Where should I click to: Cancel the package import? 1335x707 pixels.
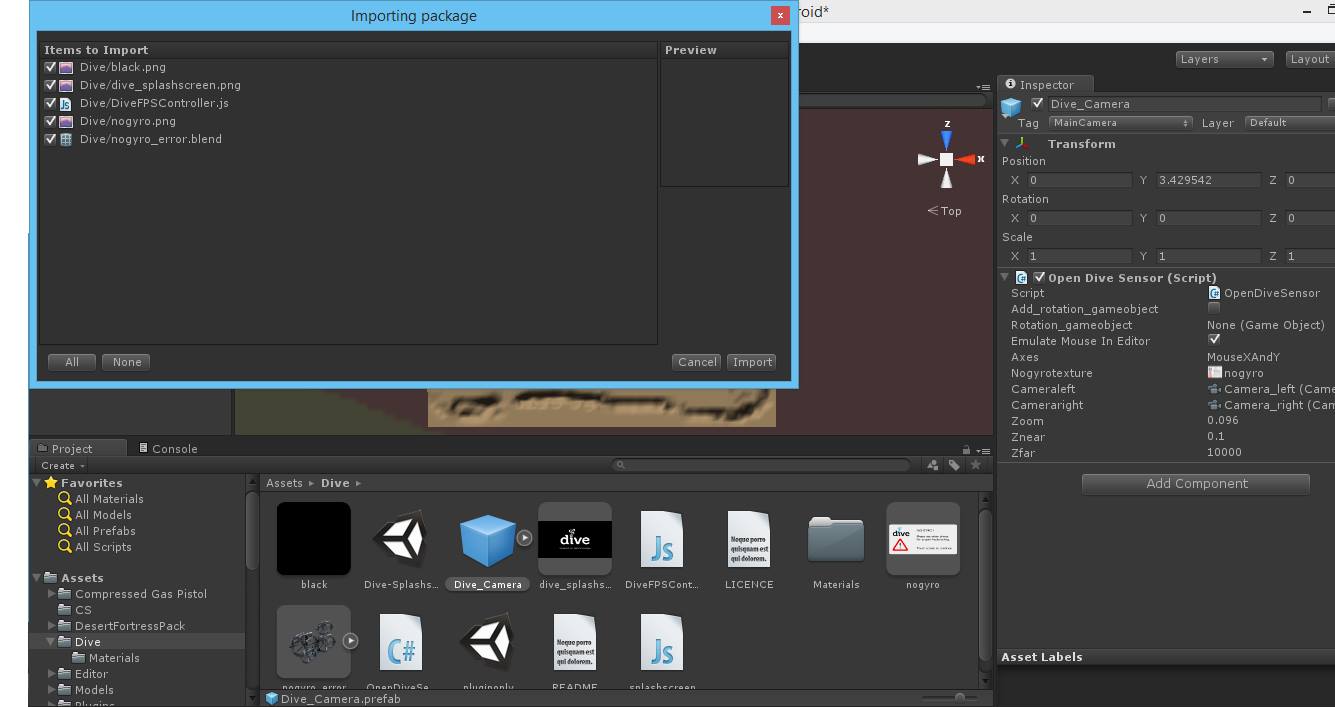coord(697,362)
